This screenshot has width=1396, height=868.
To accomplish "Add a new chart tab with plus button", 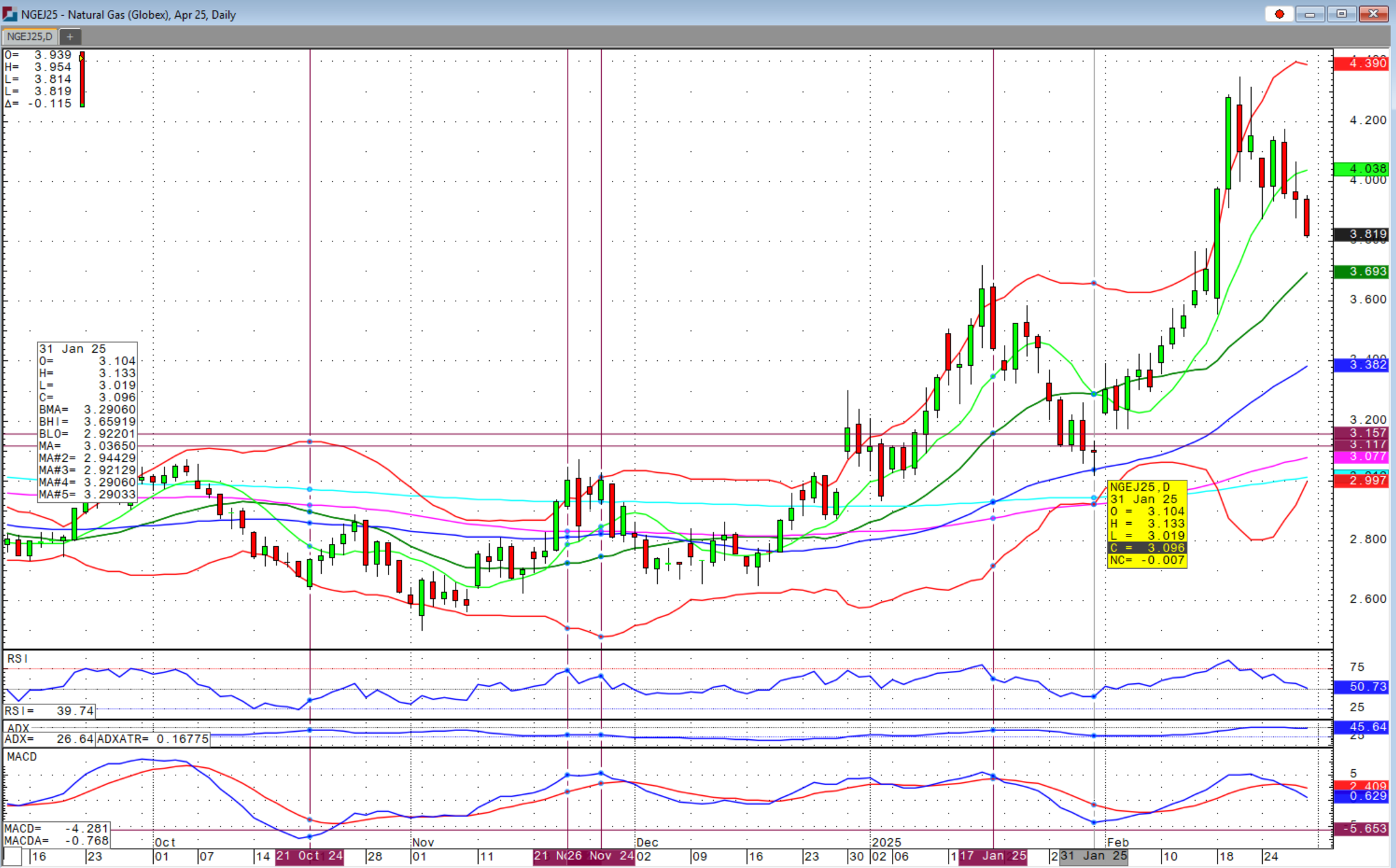I will point(70,37).
